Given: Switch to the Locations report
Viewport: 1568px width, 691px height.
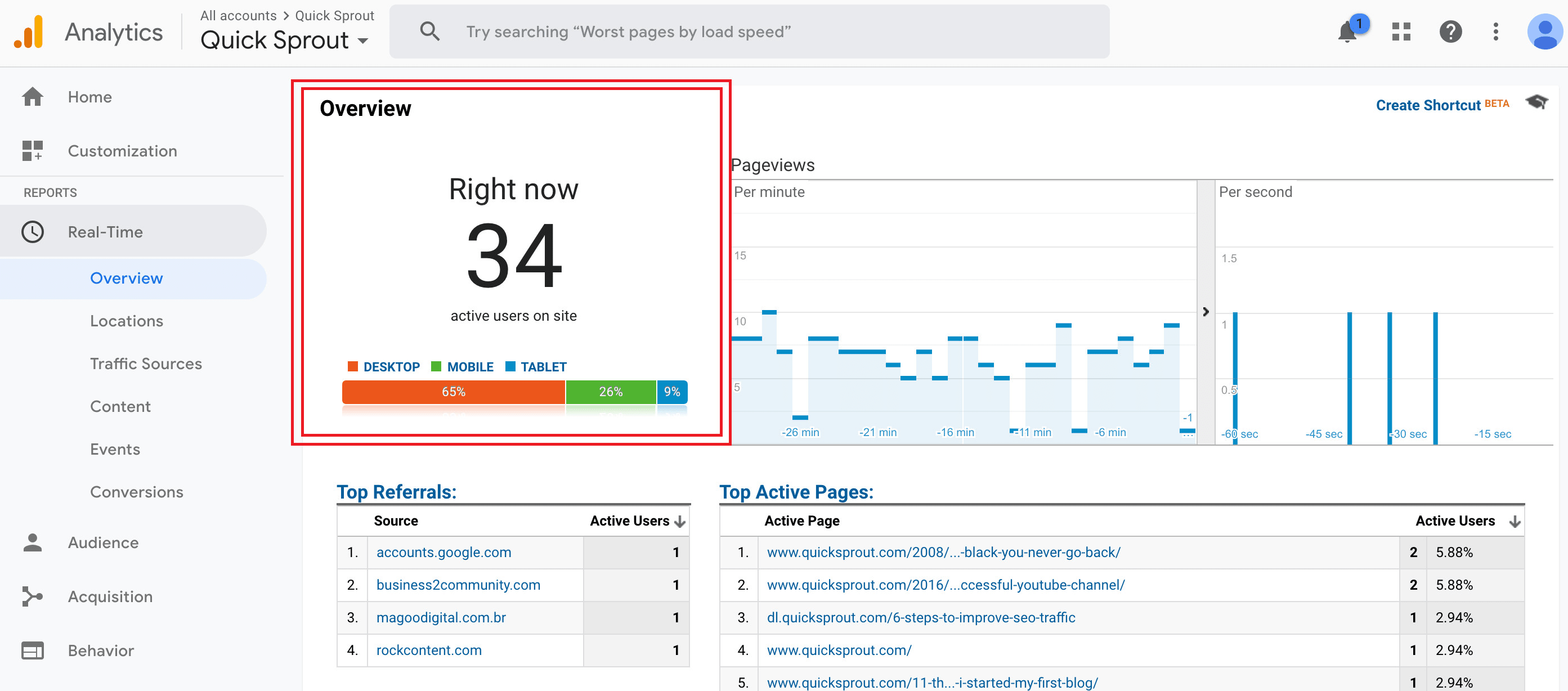Looking at the screenshot, I should (127, 321).
